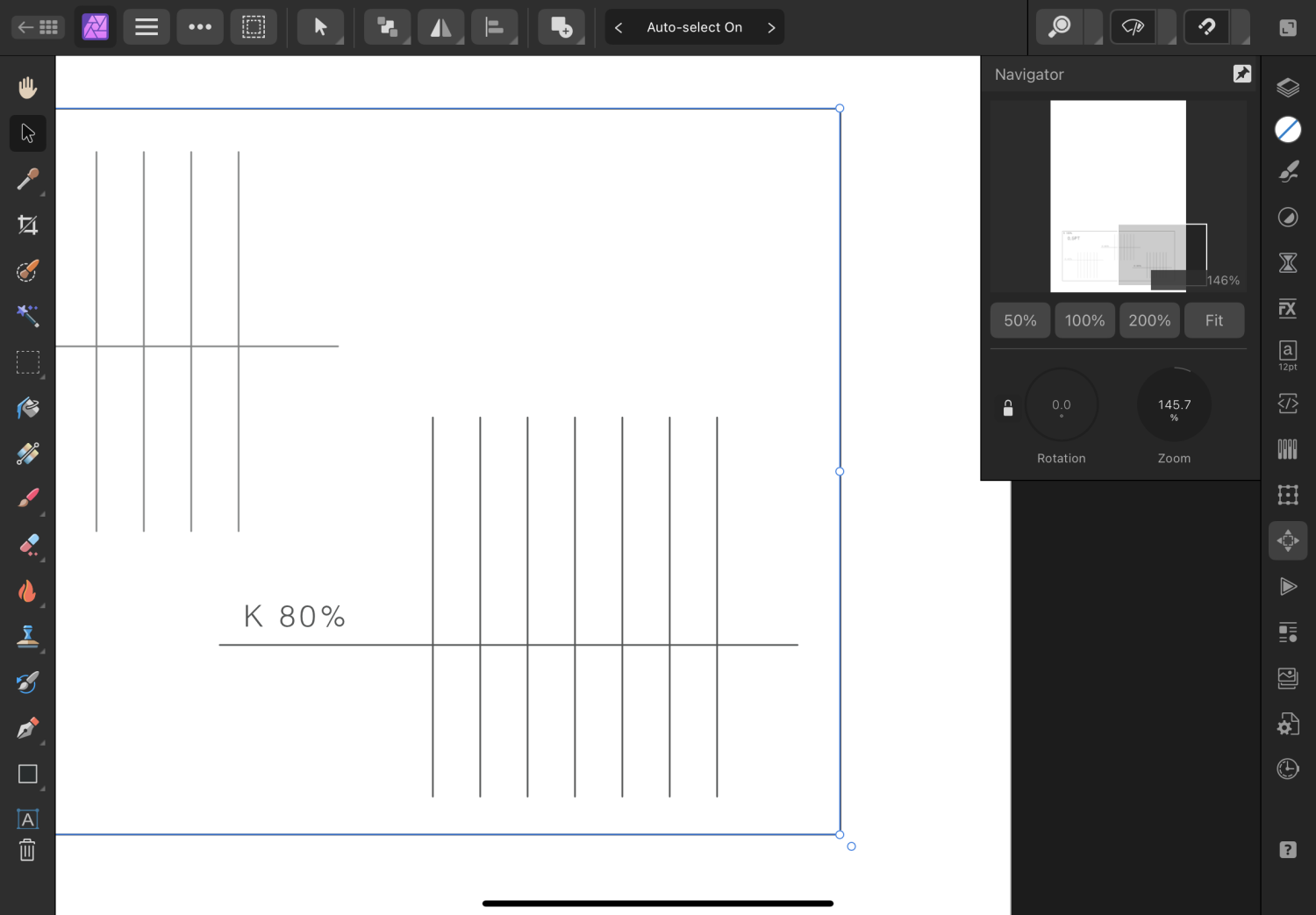Click the Fit zoom button
The width and height of the screenshot is (1316, 915).
[1213, 320]
